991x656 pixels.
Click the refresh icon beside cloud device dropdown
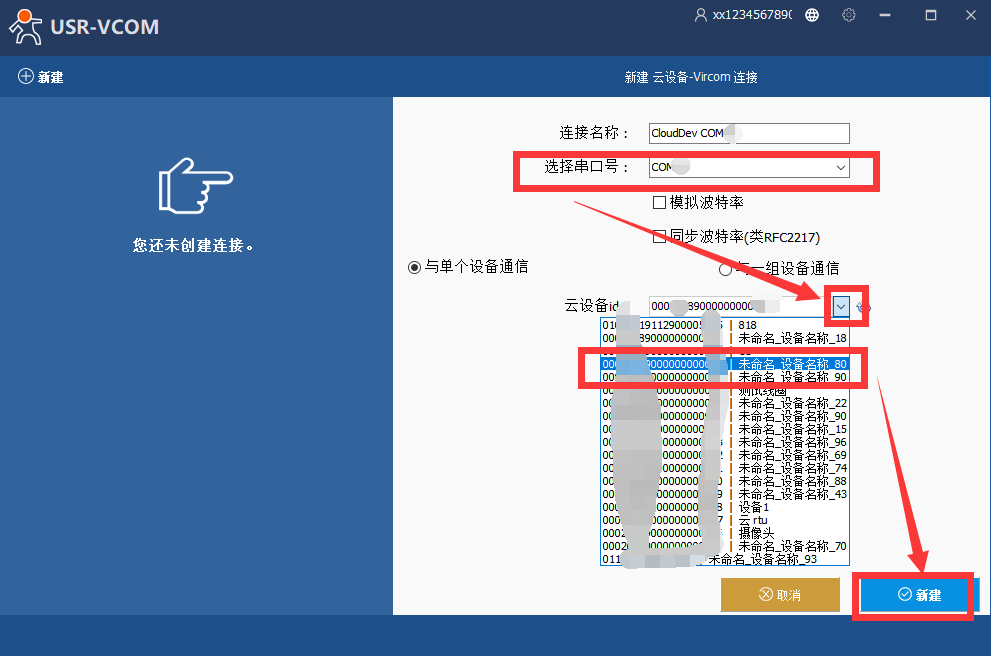[x=865, y=307]
